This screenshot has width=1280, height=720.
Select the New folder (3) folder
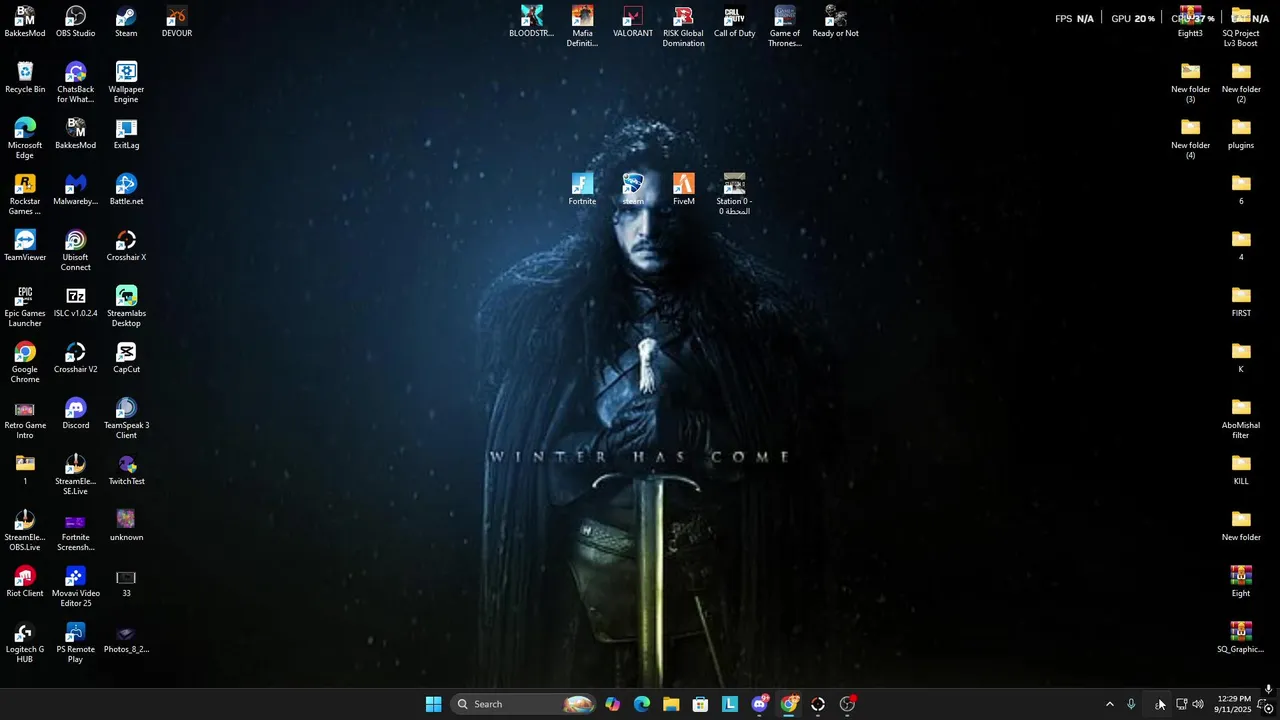(1190, 83)
